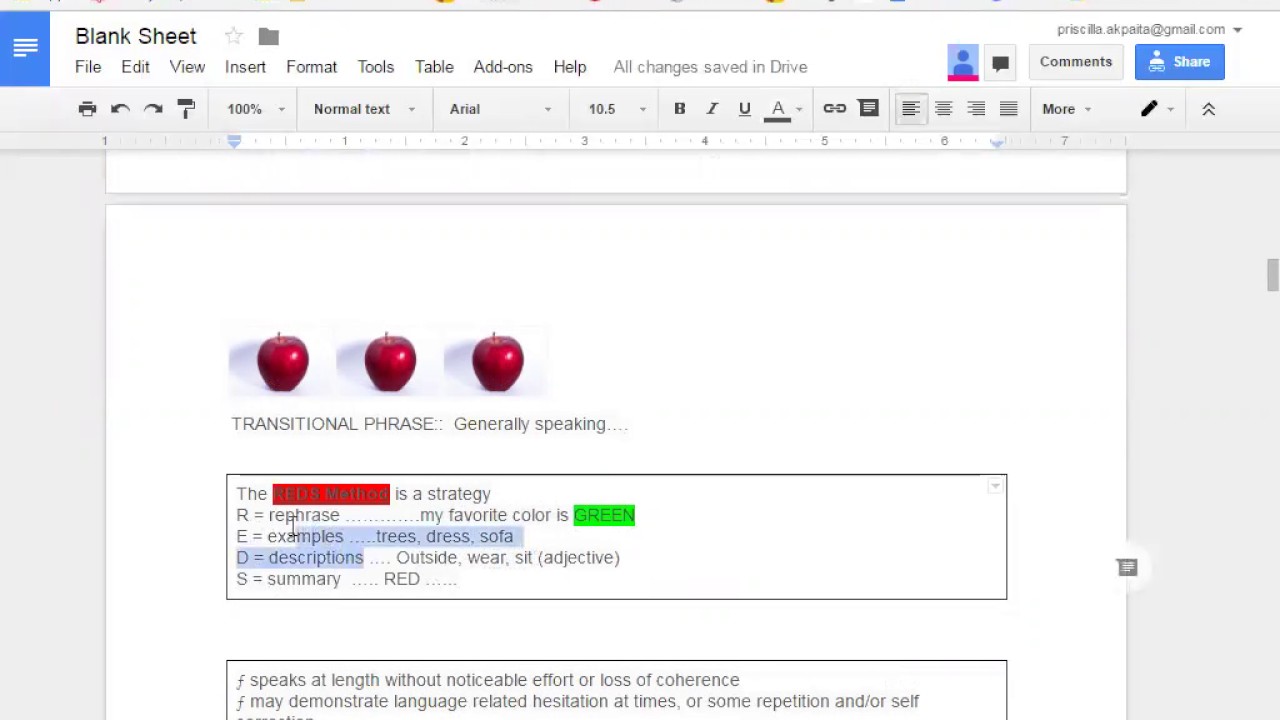The image size is (1280, 720).
Task: Add a comment via margin icon
Action: click(1127, 568)
